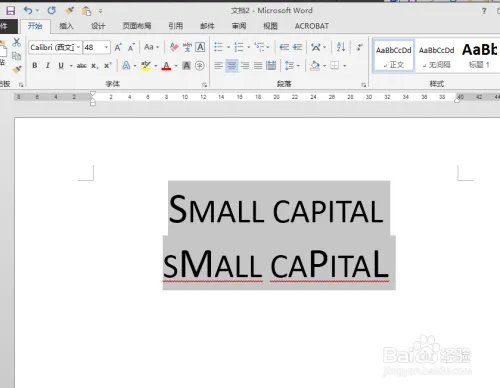Open the font size 48 dropdown
The width and height of the screenshot is (500, 388).
coord(106,47)
